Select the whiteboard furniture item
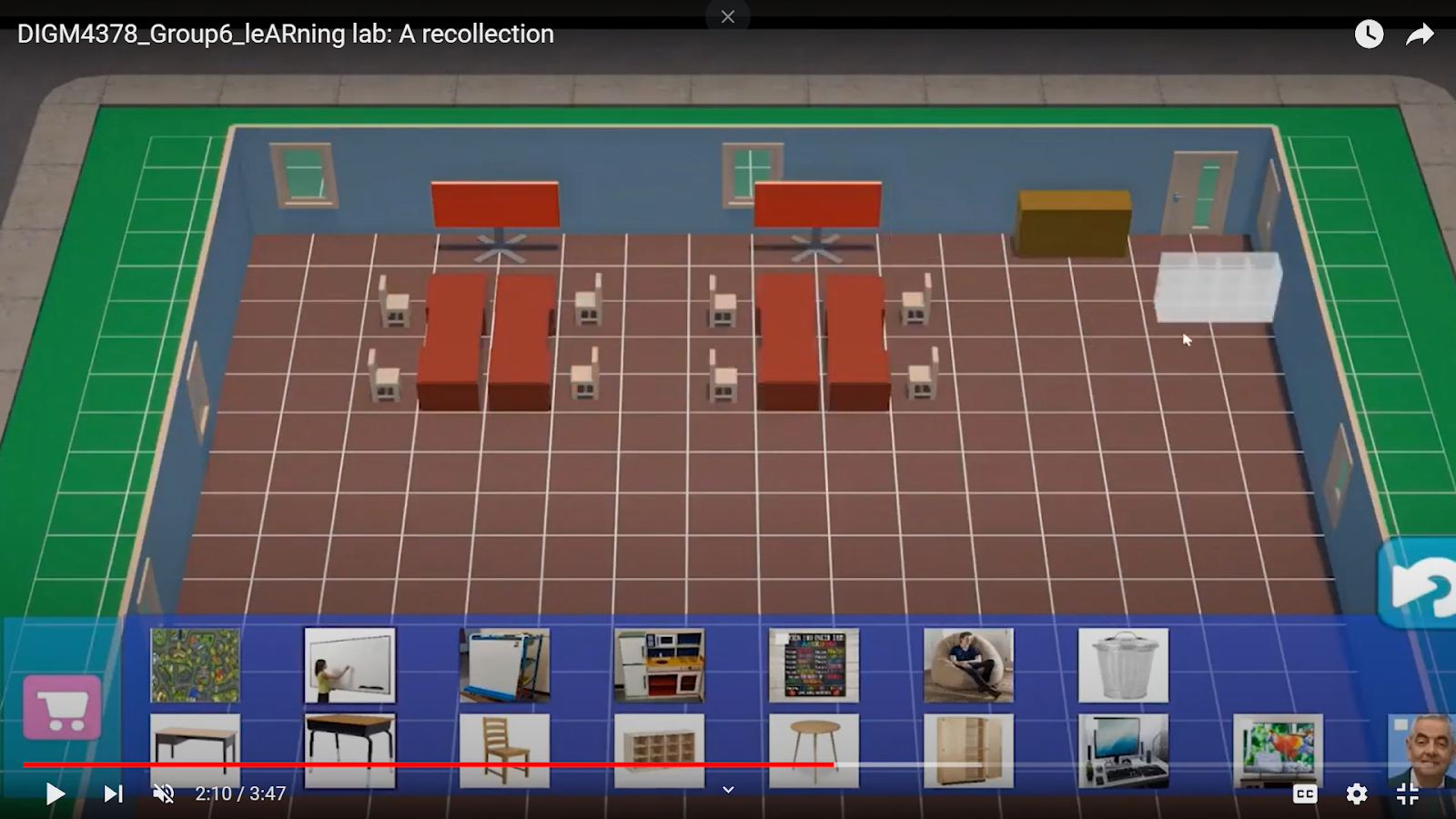Viewport: 1456px width, 819px height. pos(349,665)
